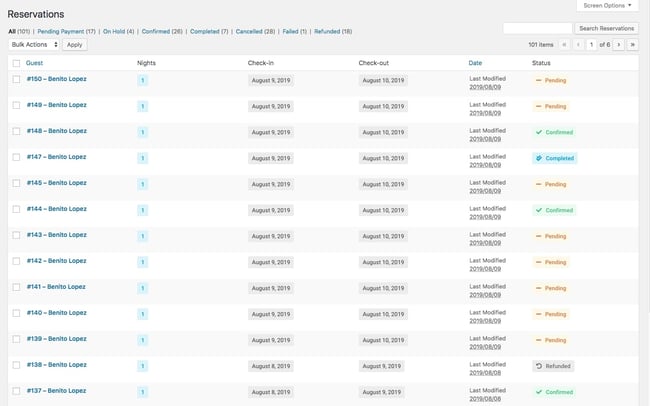Viewport: 650px width, 406px height.
Task: Tick checkbox for reservation #144
Action: coord(16,210)
